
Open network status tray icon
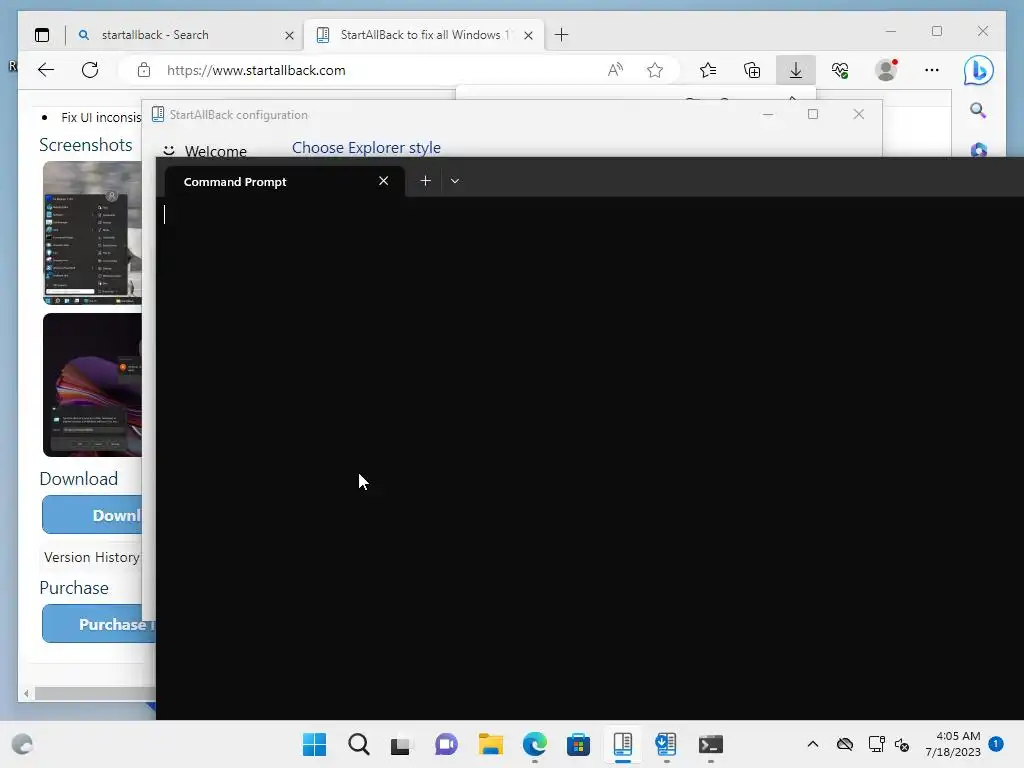[x=876, y=744]
